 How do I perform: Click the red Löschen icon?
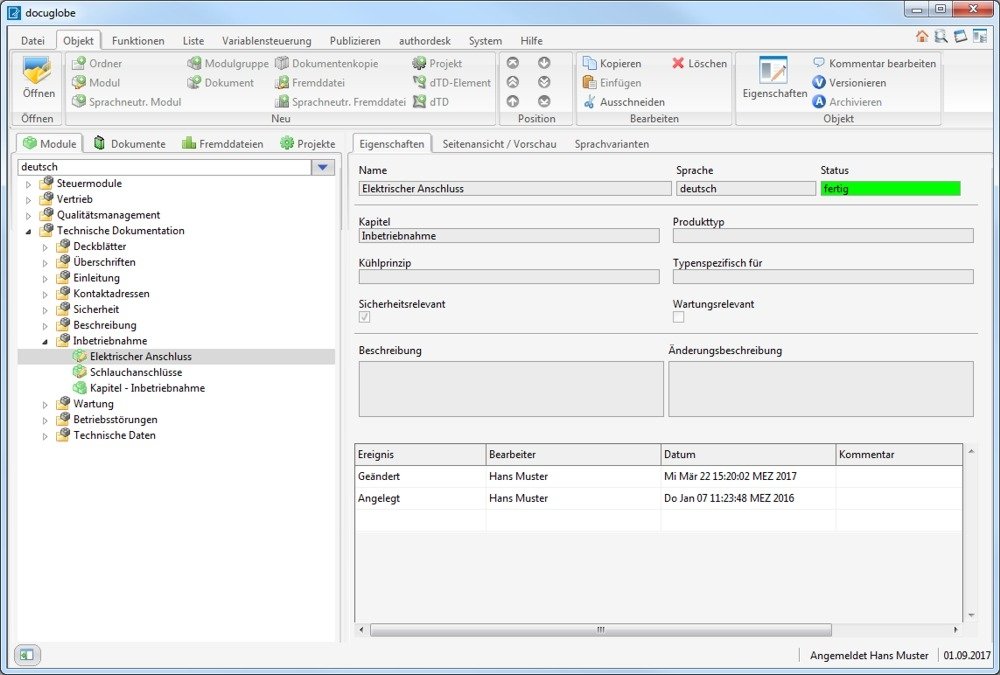click(679, 63)
